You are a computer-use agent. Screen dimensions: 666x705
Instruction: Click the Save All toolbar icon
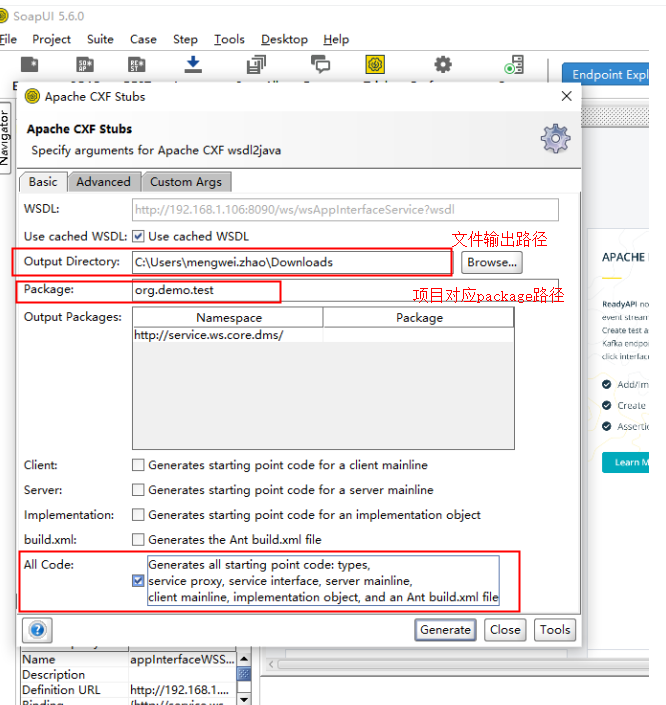pyautogui.click(x=256, y=65)
